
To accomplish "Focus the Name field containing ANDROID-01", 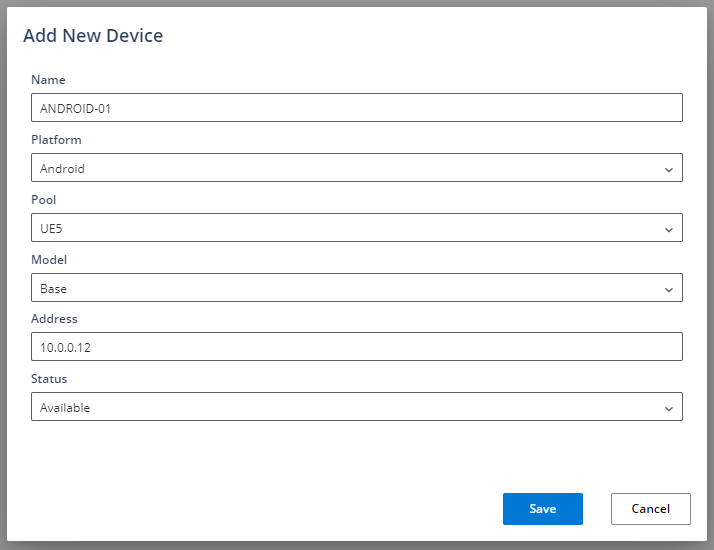I will point(356,108).
